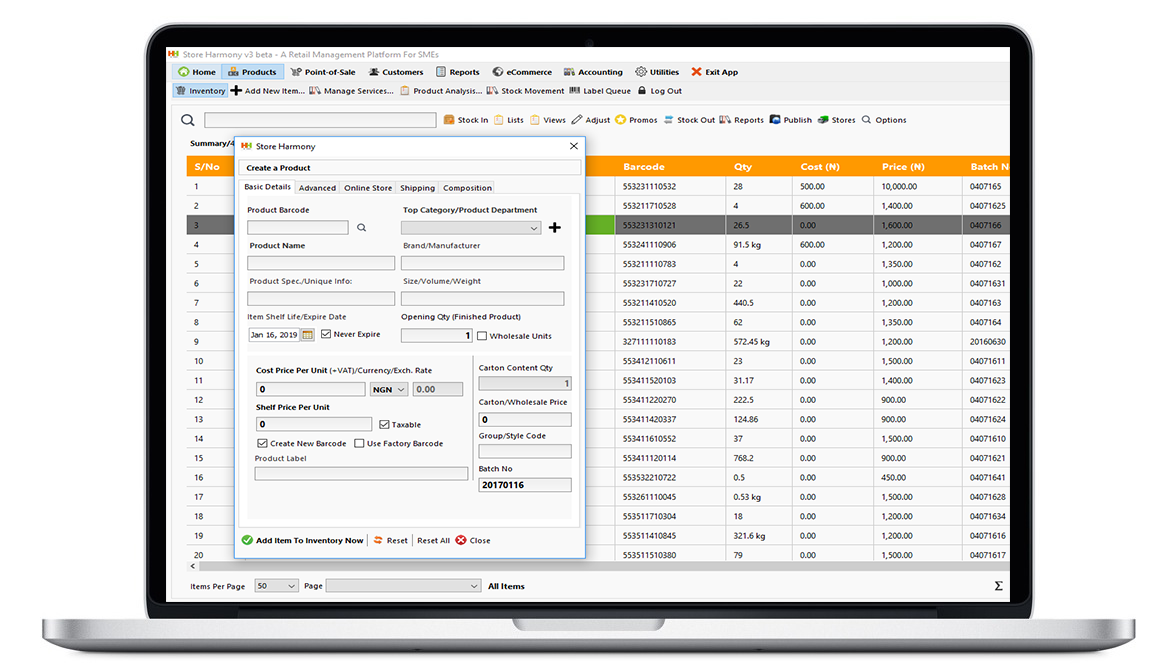Click the plus icon to add category
The image size is (1171, 666).
(555, 228)
